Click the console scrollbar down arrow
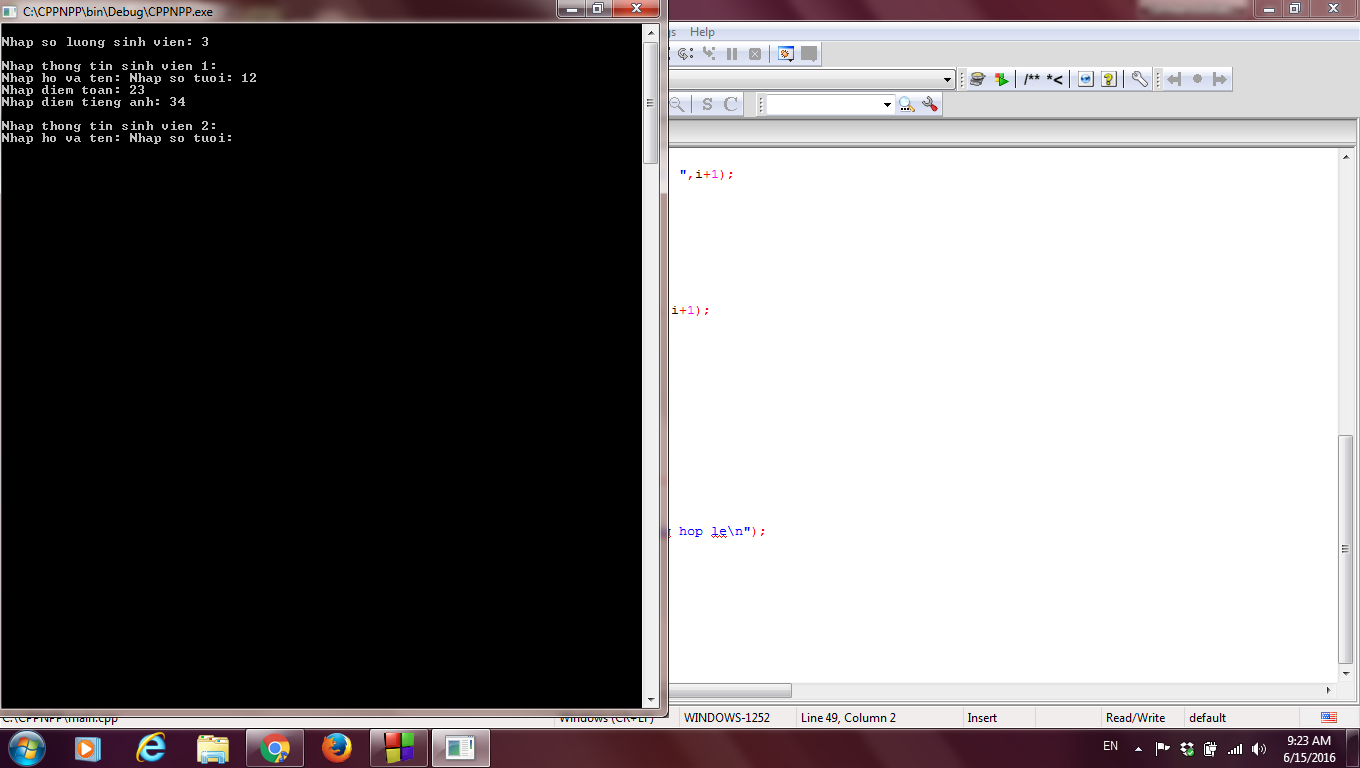 [650, 700]
